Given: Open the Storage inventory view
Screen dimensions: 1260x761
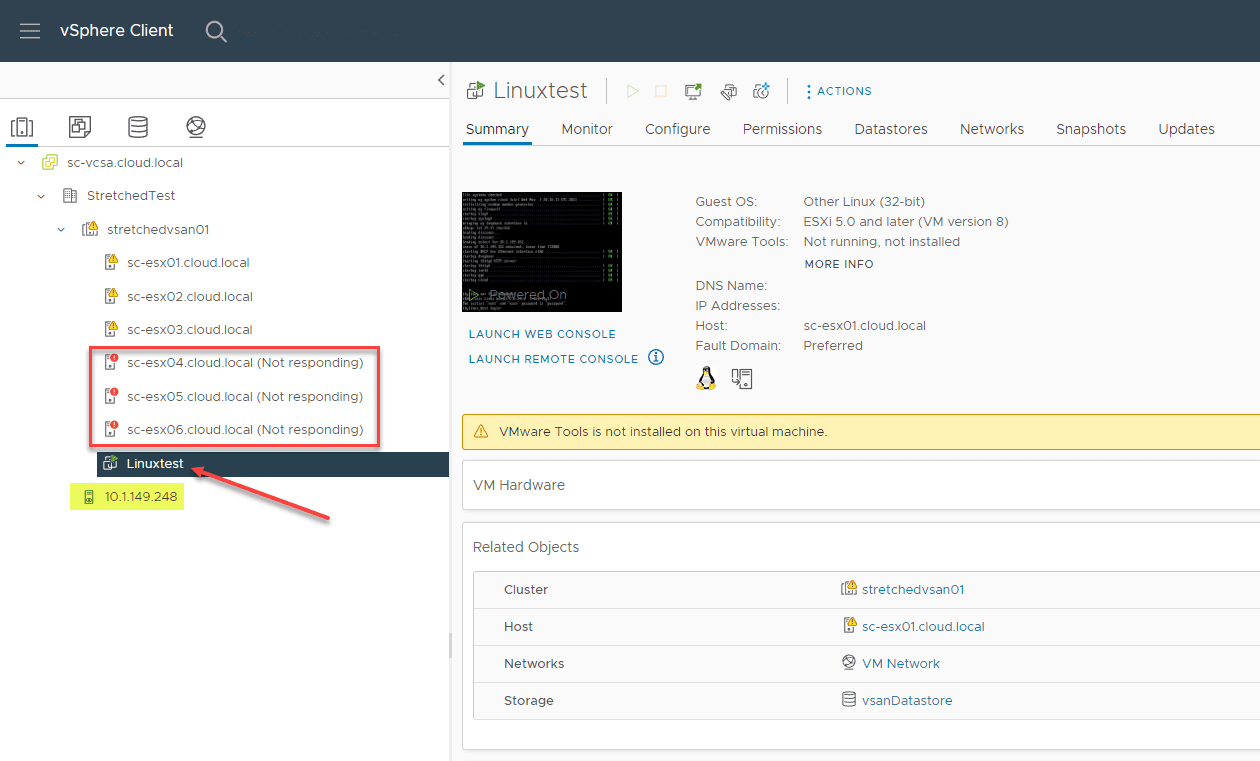Looking at the screenshot, I should click(x=138, y=127).
